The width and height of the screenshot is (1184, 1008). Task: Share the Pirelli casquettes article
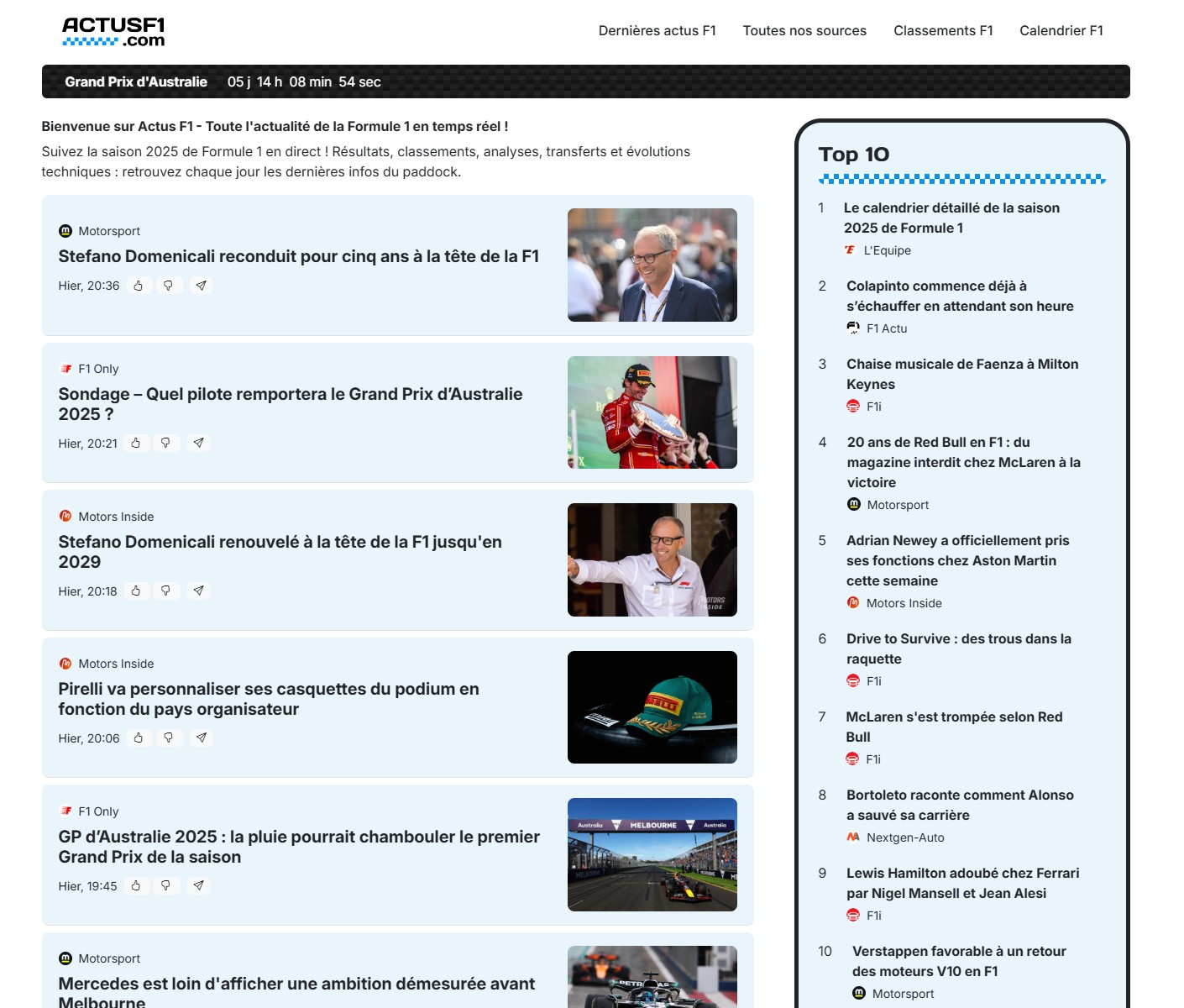pos(202,738)
